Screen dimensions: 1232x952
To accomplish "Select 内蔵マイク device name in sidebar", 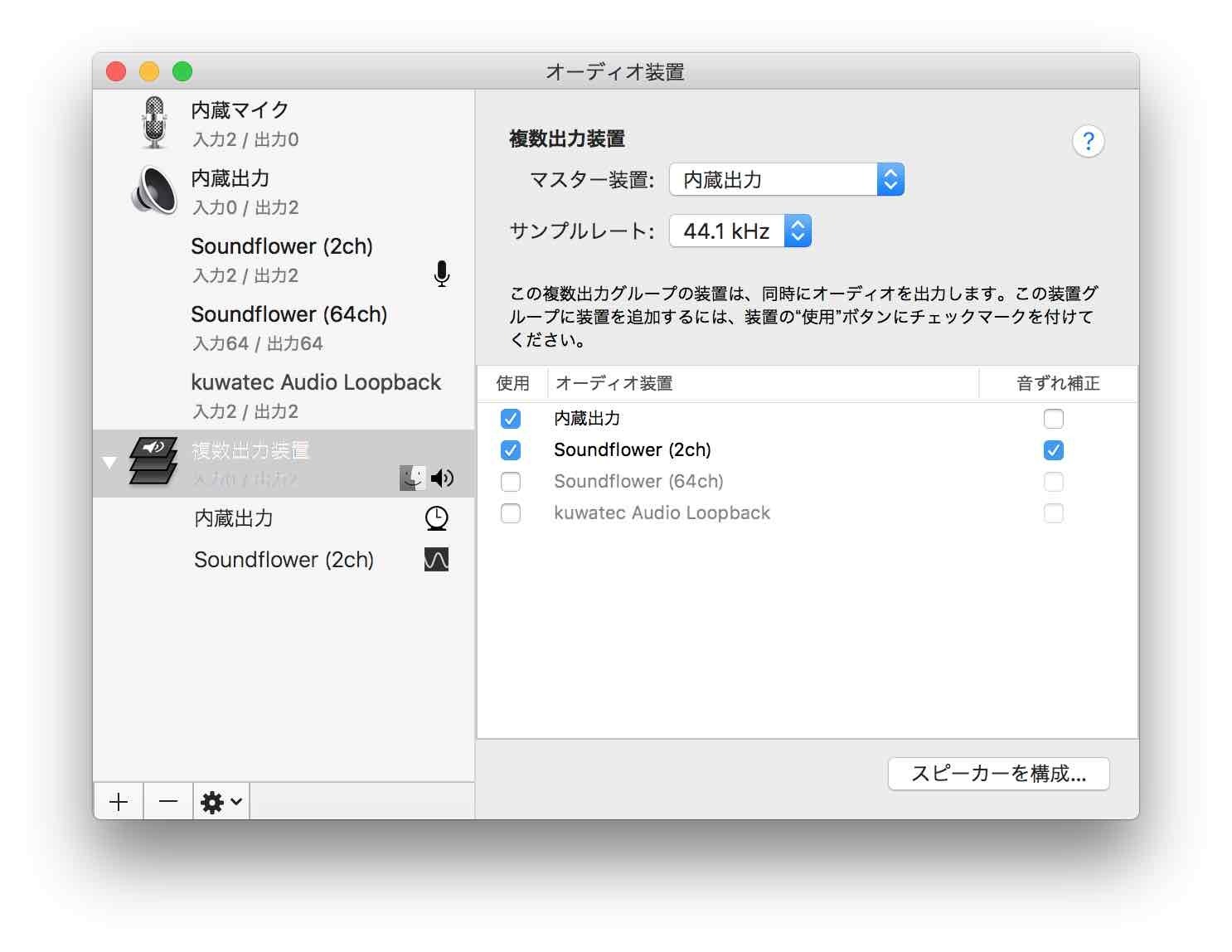I will (x=240, y=110).
